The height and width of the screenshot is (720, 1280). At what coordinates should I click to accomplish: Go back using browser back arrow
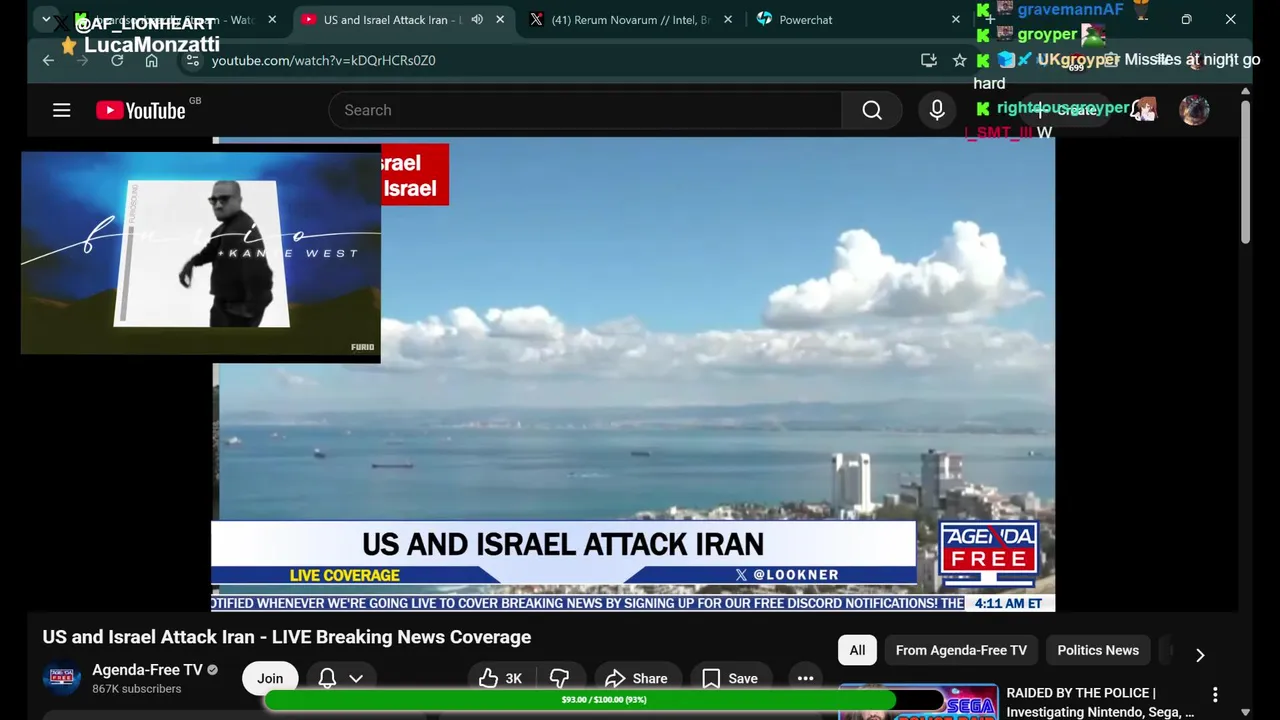click(48, 60)
